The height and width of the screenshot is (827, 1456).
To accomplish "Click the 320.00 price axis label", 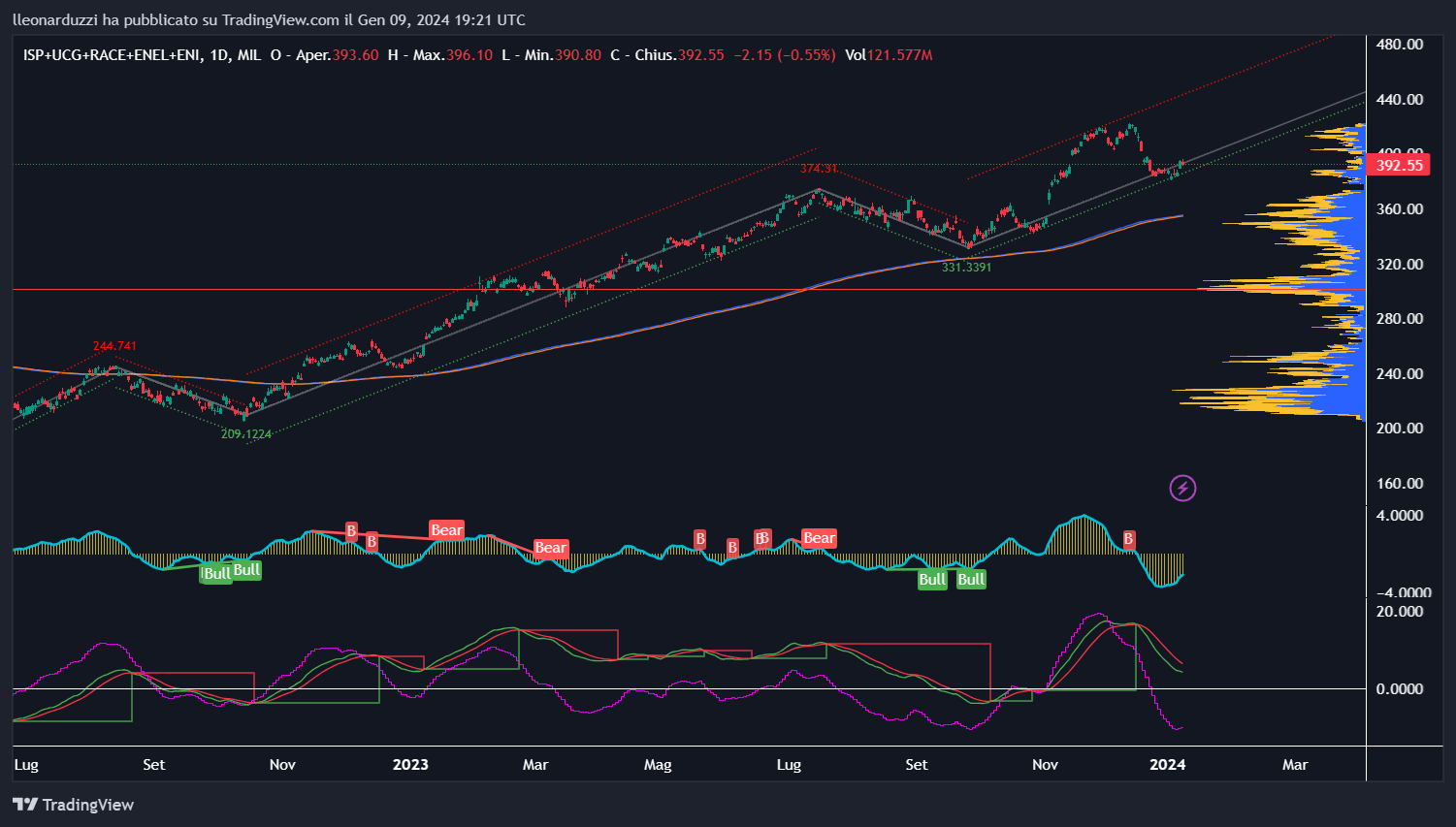I will coord(1400,264).
